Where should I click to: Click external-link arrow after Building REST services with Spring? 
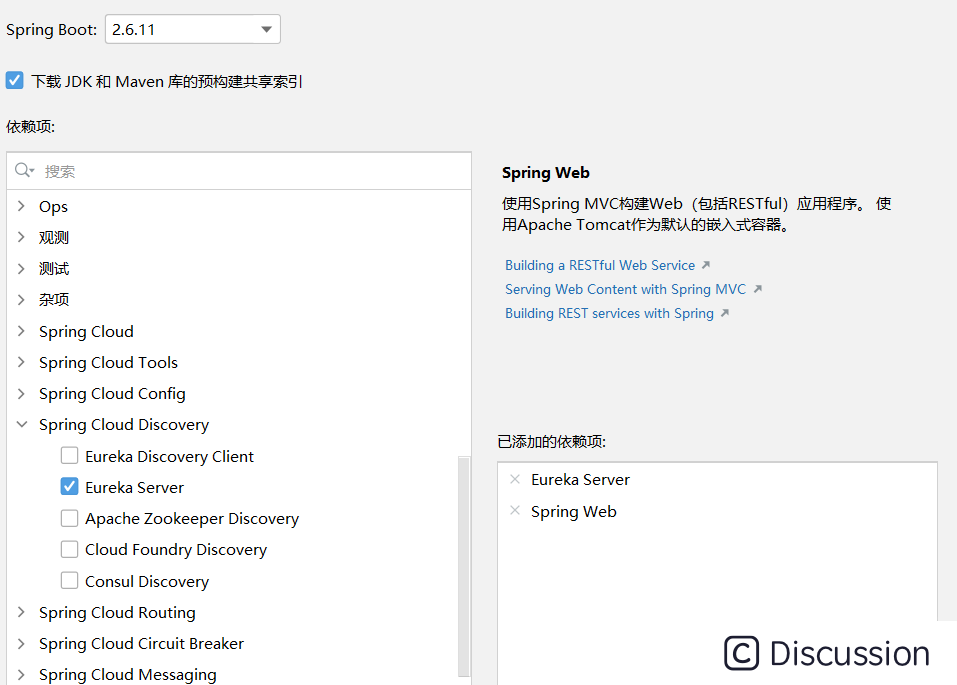(x=723, y=313)
